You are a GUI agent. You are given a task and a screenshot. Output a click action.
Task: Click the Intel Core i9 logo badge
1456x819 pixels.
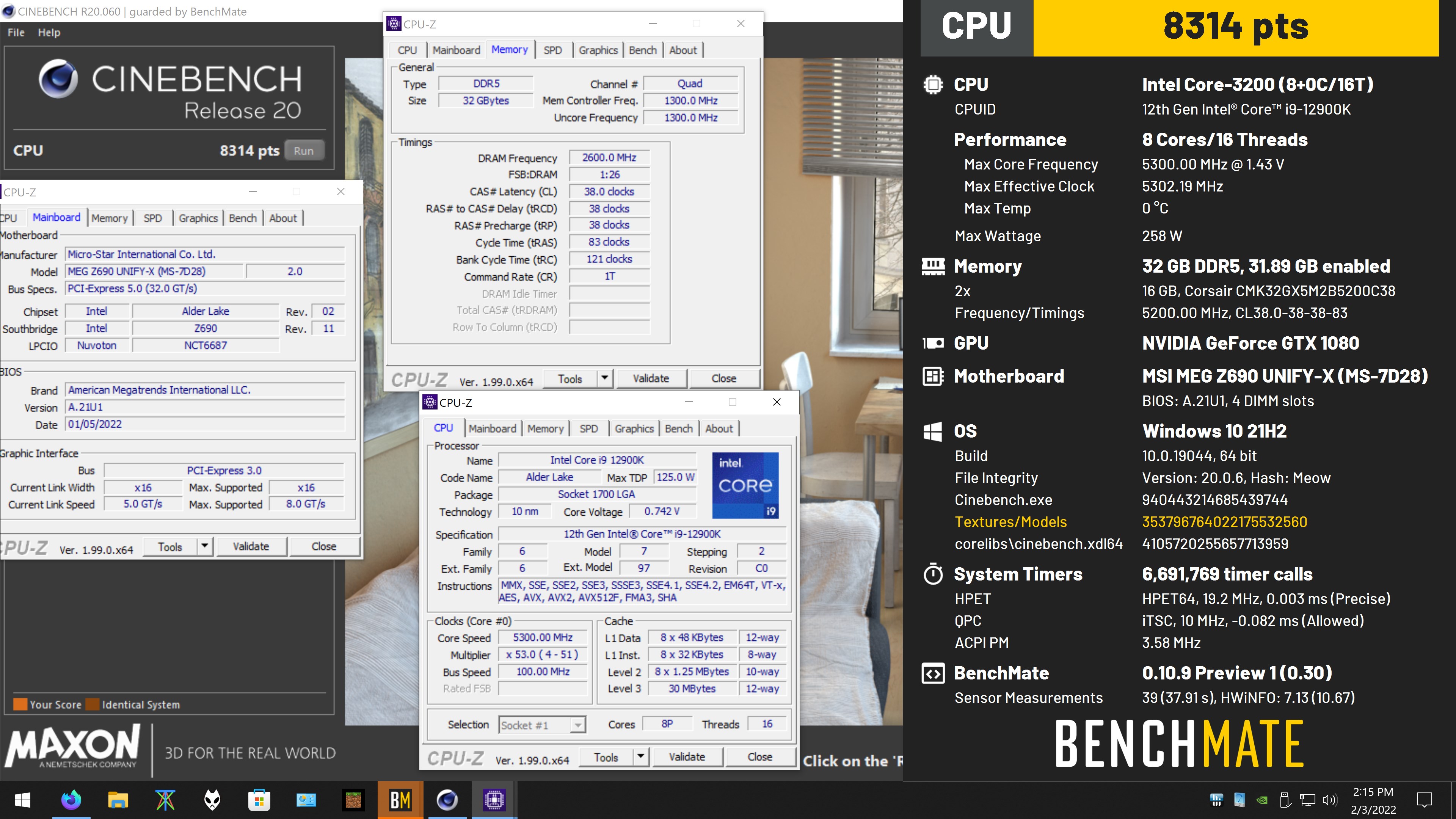(745, 485)
